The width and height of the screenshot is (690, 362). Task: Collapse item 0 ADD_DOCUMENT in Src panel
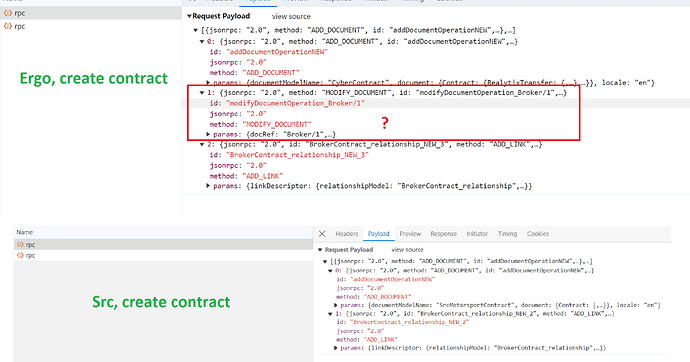point(330,271)
